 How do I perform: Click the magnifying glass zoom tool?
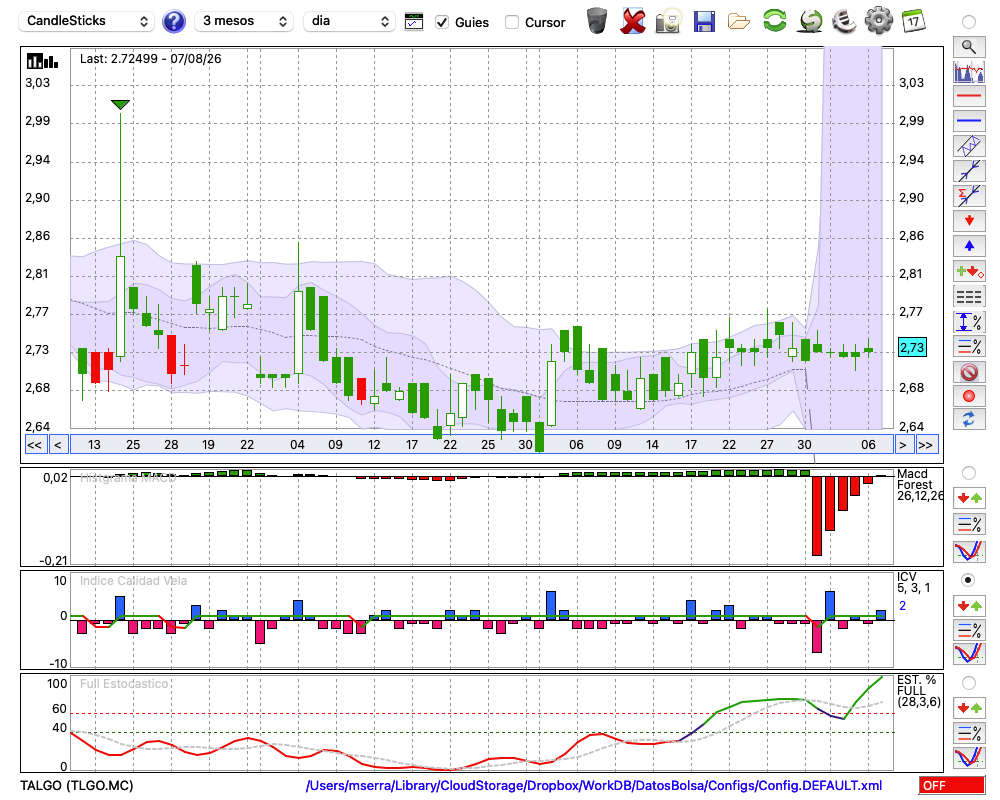point(969,47)
